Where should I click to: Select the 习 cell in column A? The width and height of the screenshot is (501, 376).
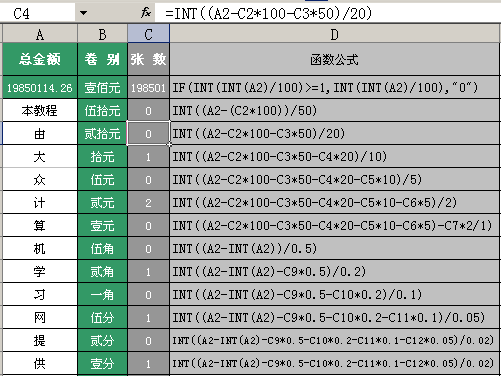[x=40, y=294]
